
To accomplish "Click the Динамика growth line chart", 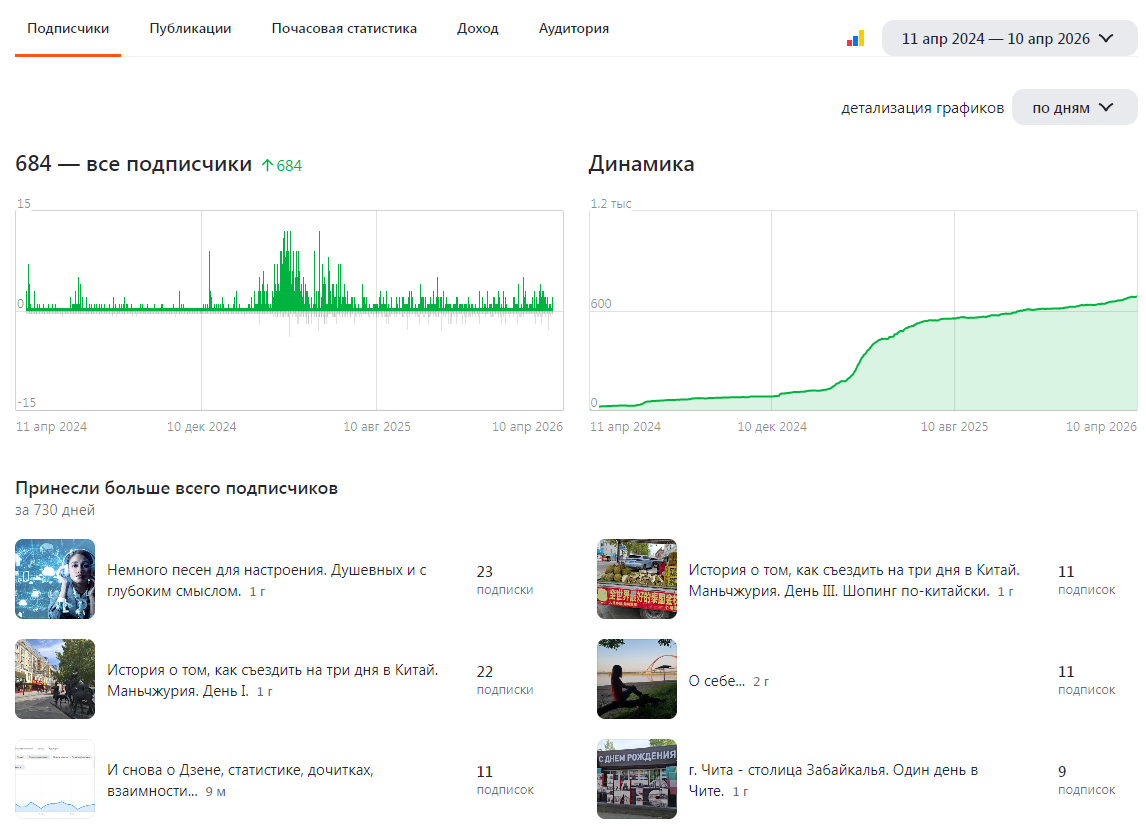I will click(x=863, y=310).
